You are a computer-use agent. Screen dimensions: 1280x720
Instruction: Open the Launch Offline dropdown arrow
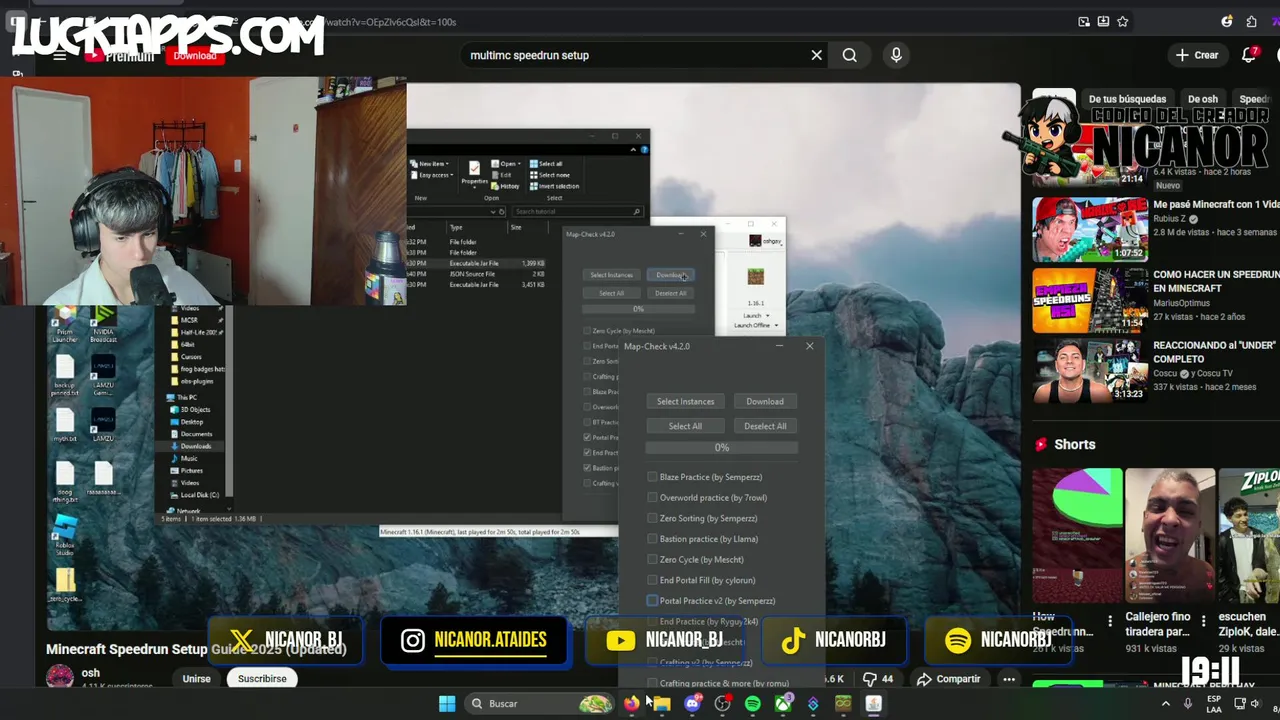point(778,325)
